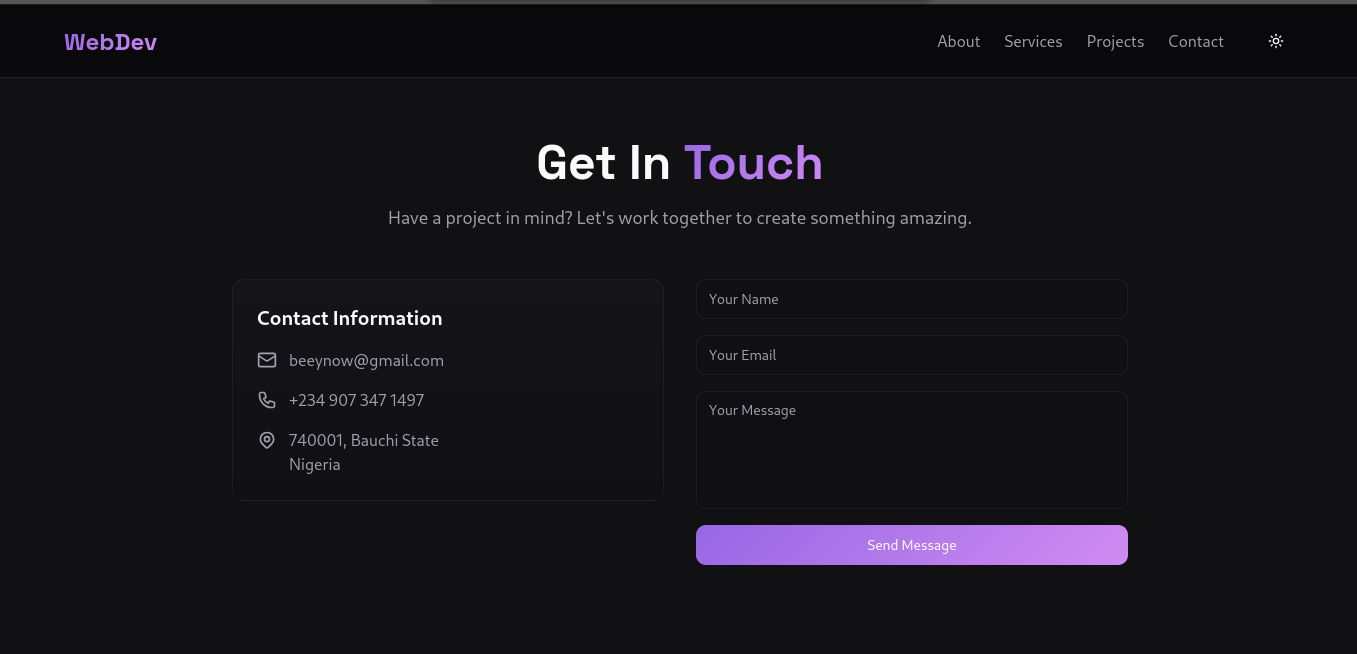Go to the Projects navigation link

(x=1115, y=41)
